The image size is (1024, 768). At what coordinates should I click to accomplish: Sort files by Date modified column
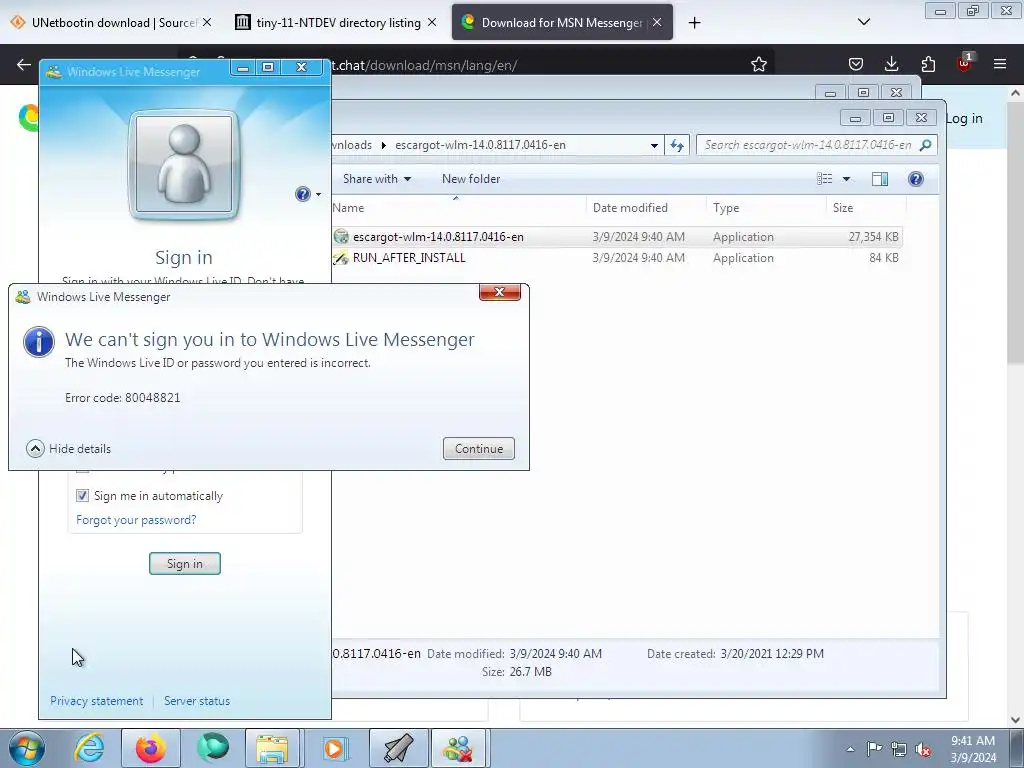pyautogui.click(x=630, y=208)
